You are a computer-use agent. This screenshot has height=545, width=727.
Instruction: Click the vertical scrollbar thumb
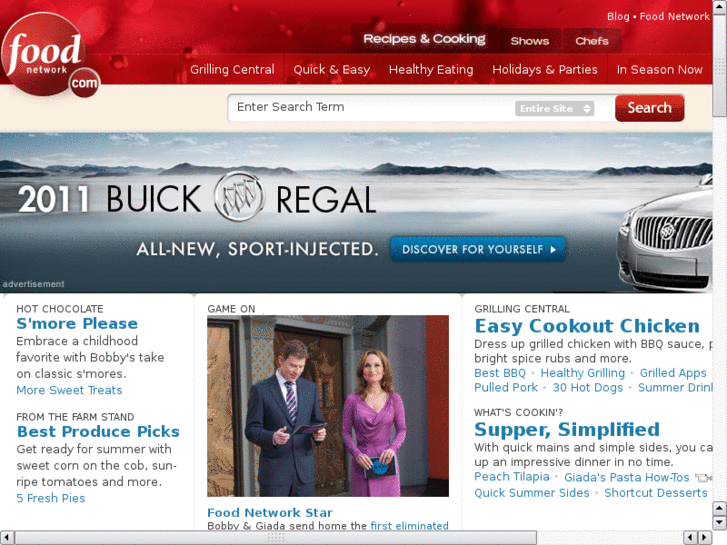720,65
